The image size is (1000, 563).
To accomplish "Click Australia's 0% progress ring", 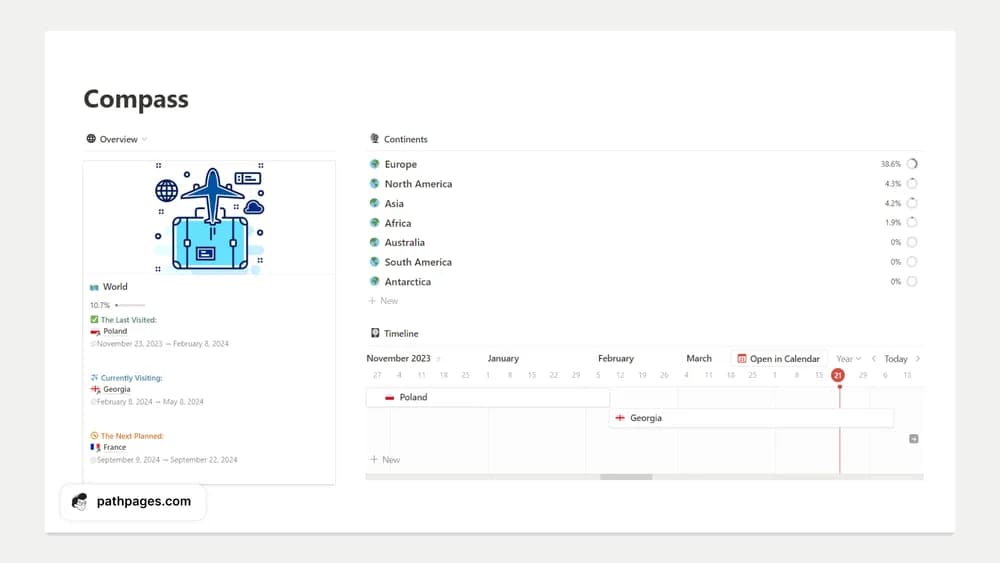I will point(912,242).
